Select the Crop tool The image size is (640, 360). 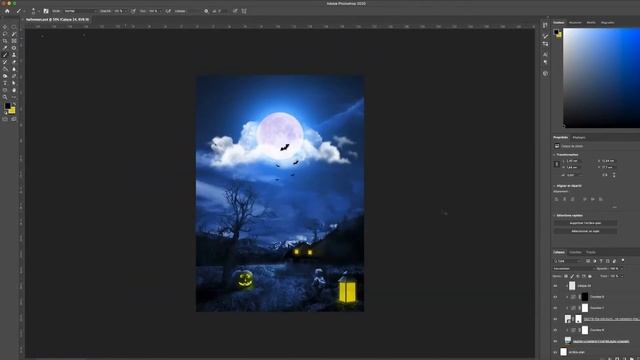tap(5, 41)
